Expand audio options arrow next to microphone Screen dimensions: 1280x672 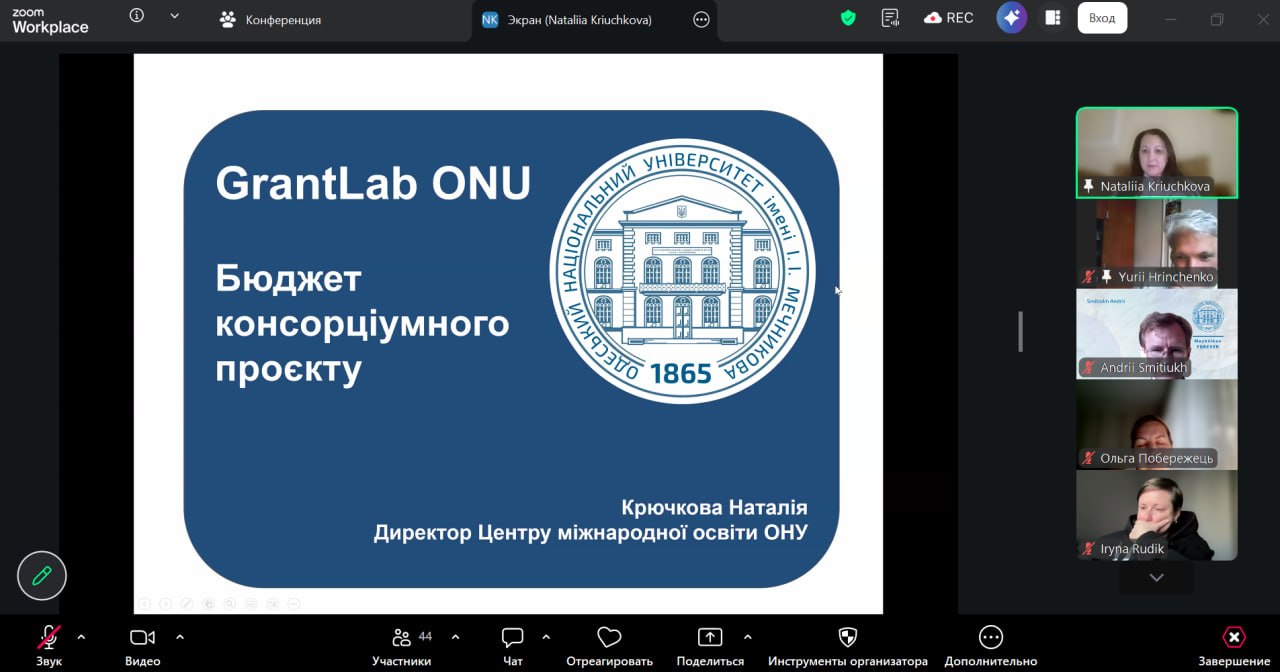(x=81, y=637)
